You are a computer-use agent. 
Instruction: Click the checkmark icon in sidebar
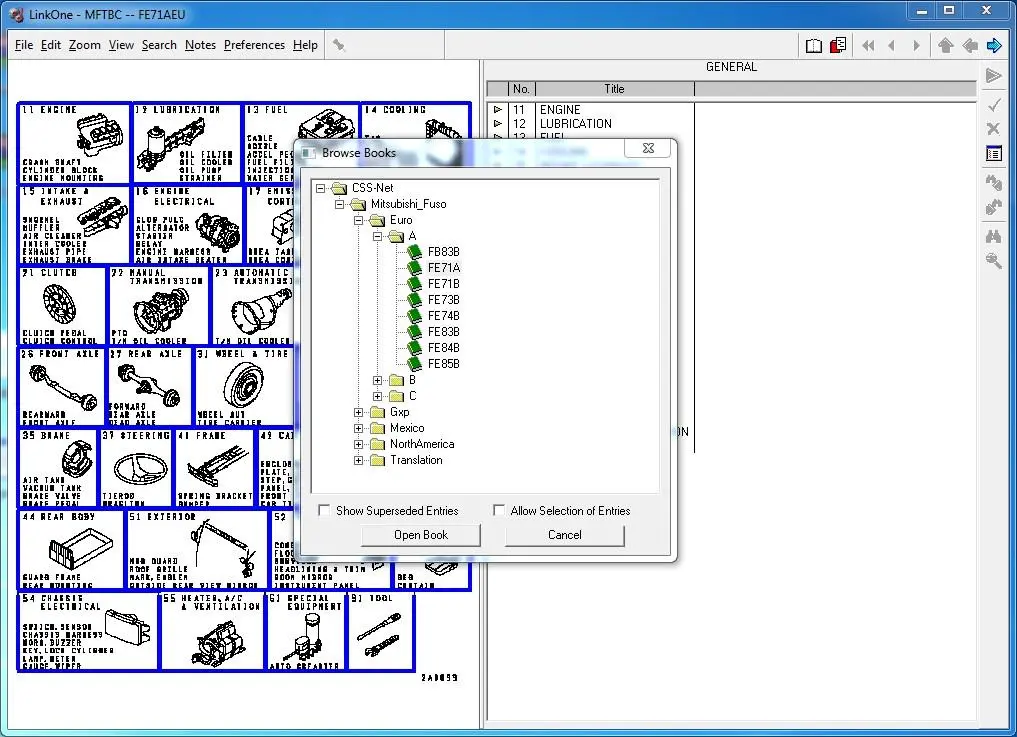(994, 104)
